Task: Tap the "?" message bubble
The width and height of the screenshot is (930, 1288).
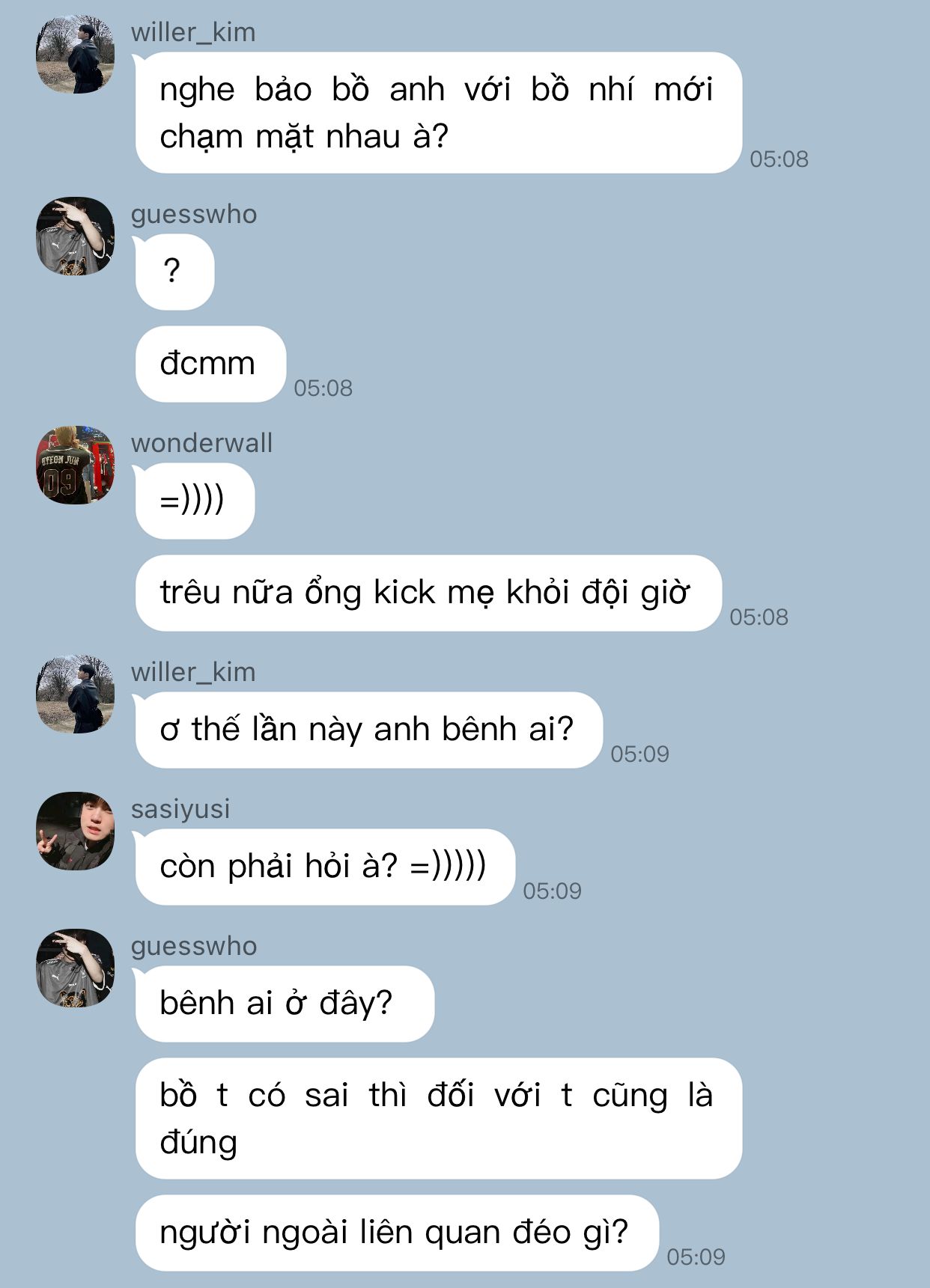Action: tap(174, 272)
